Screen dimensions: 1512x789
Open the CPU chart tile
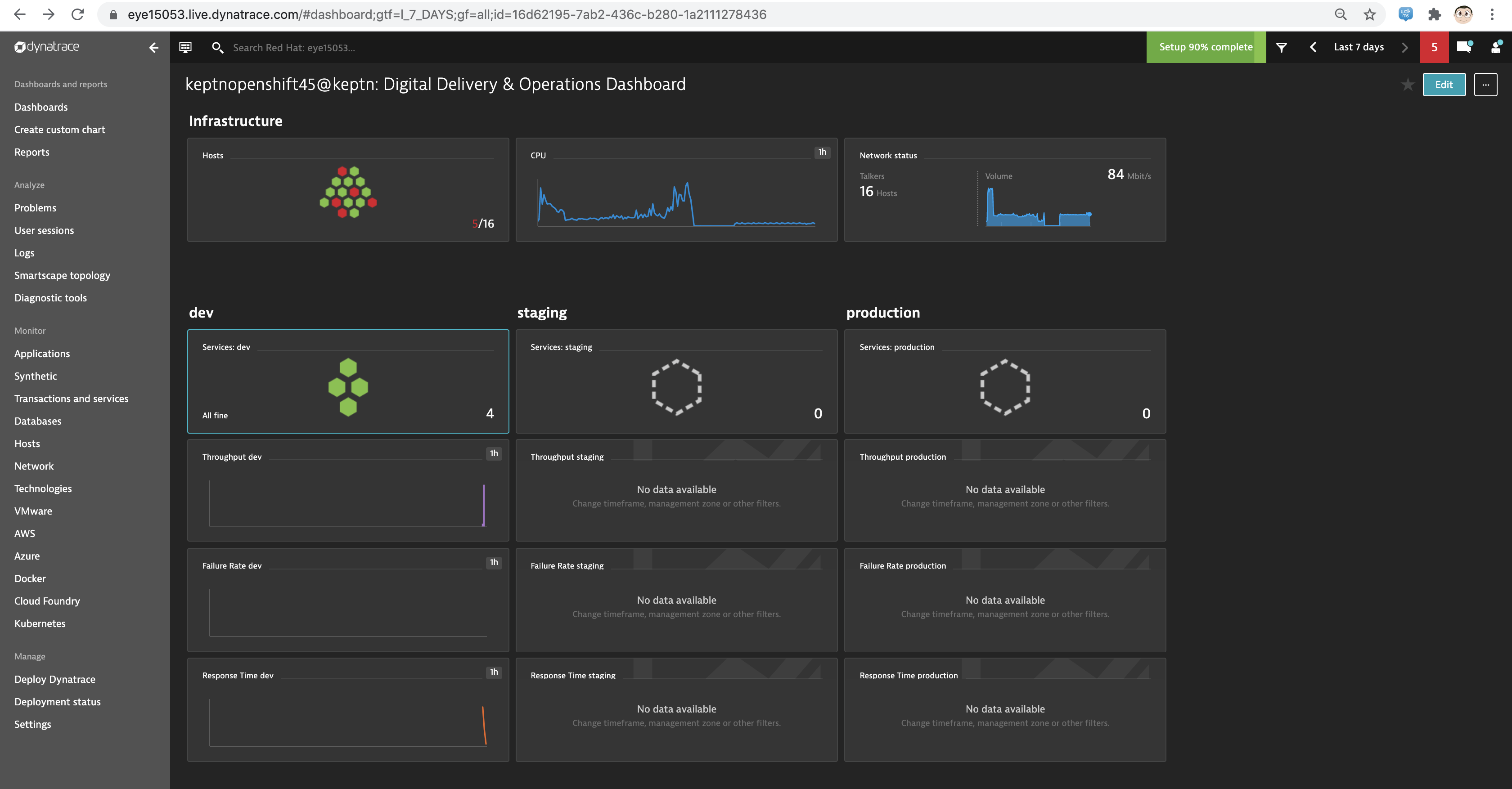coord(676,190)
